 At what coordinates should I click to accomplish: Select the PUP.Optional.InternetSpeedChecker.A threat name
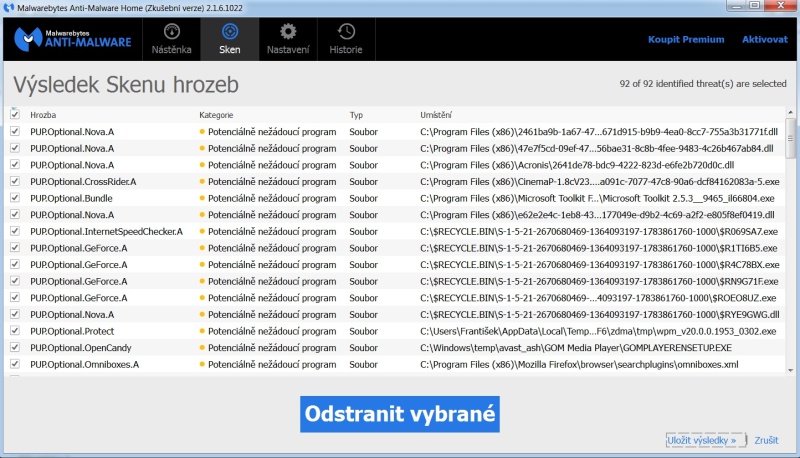(x=106, y=232)
